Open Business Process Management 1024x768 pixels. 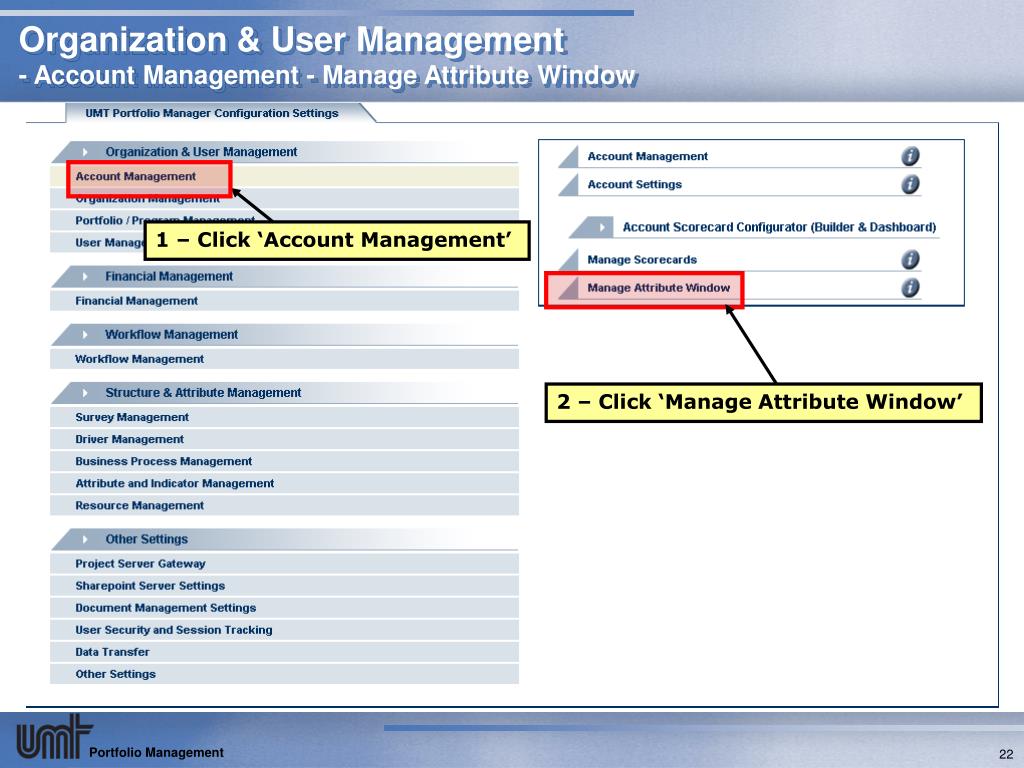coord(284,462)
